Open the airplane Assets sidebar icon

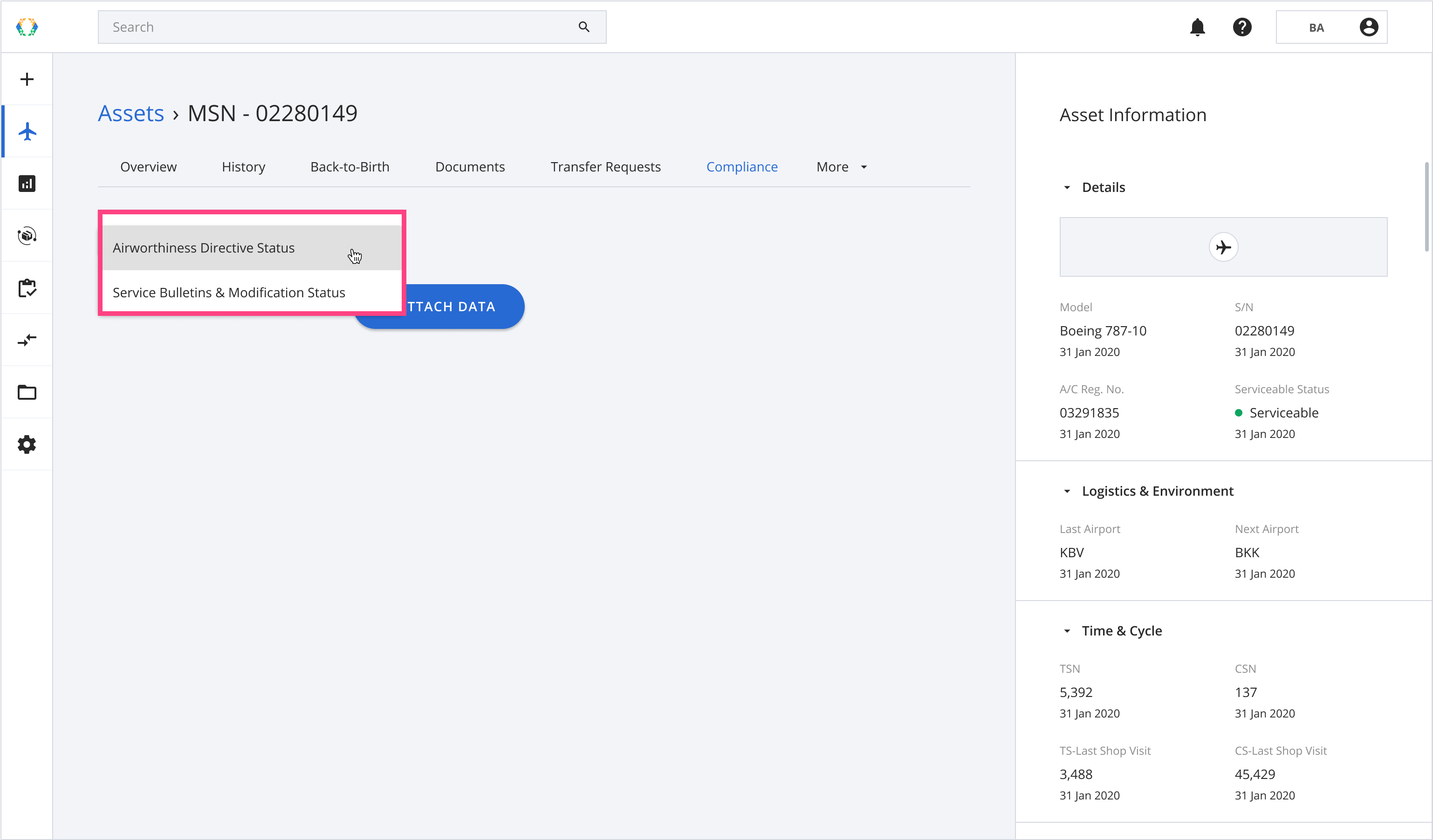pyautogui.click(x=27, y=131)
